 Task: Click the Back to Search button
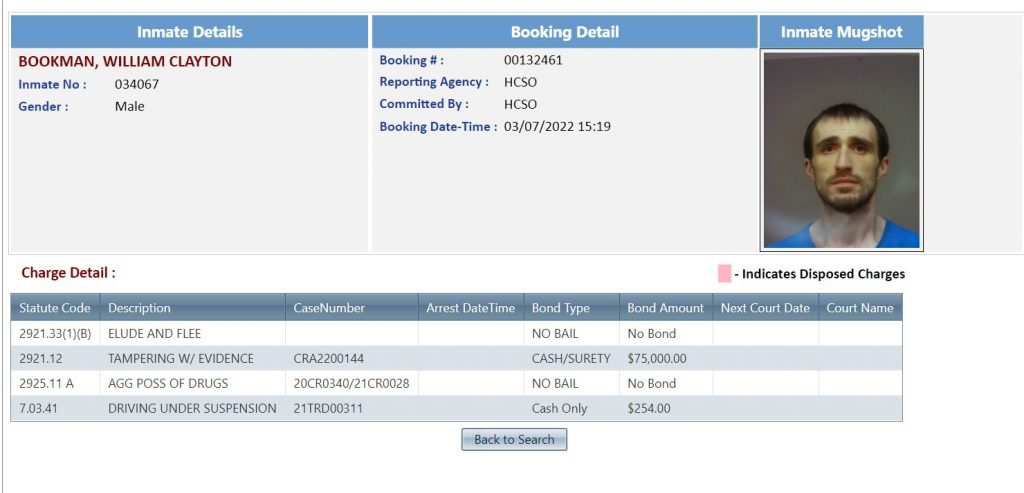pos(514,439)
